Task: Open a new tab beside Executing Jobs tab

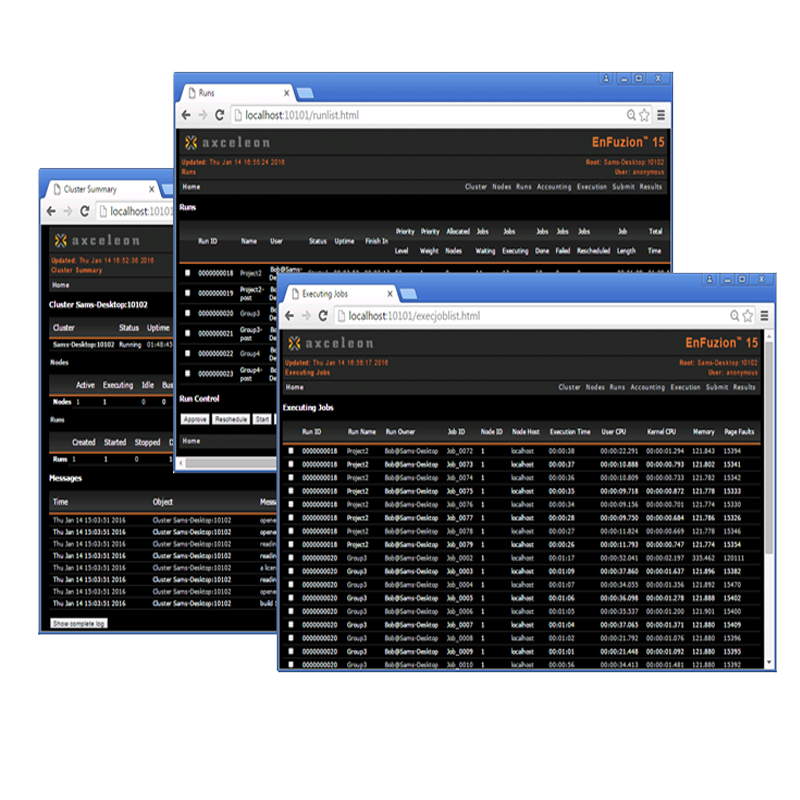Action: (x=409, y=294)
